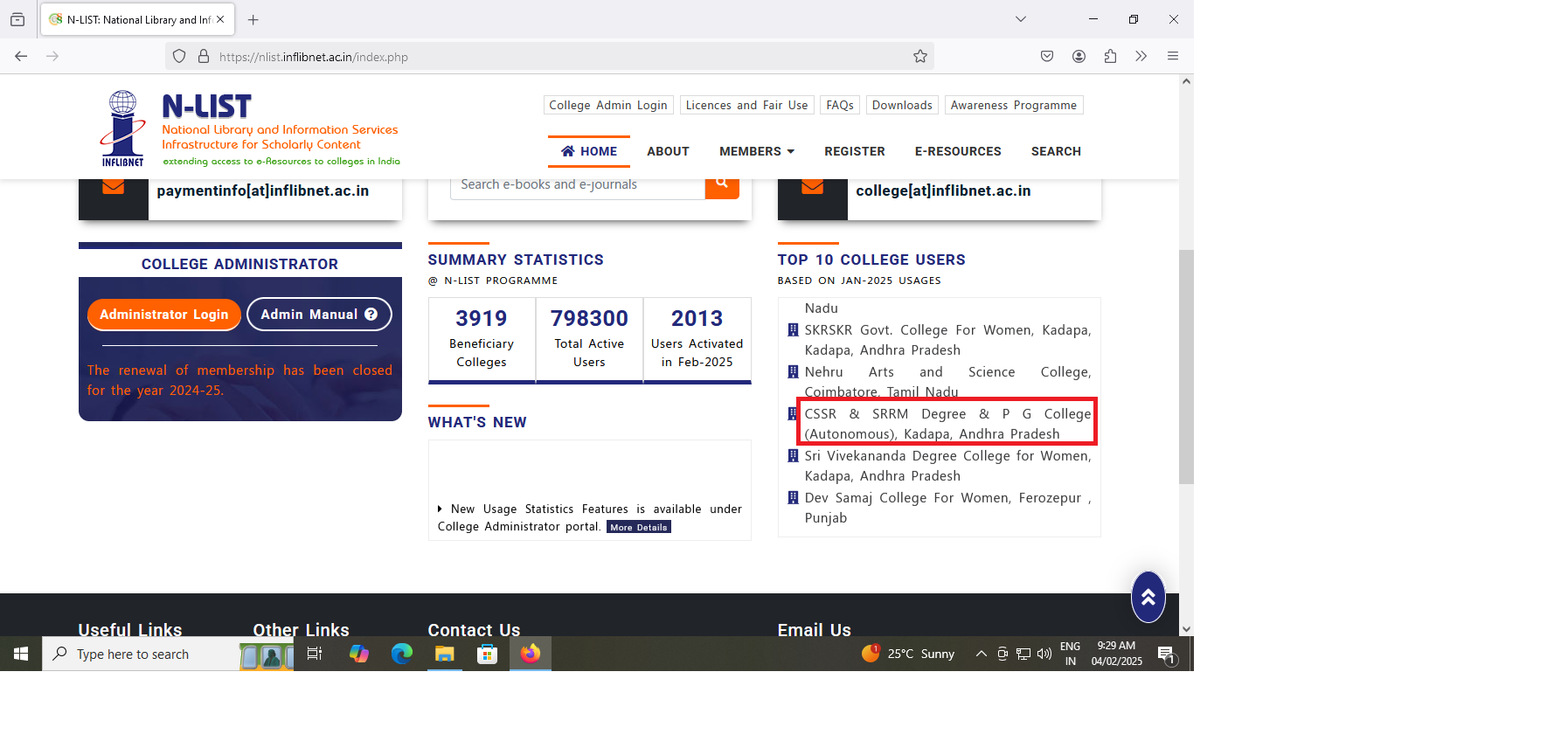Open the REGISTER page

(x=854, y=151)
